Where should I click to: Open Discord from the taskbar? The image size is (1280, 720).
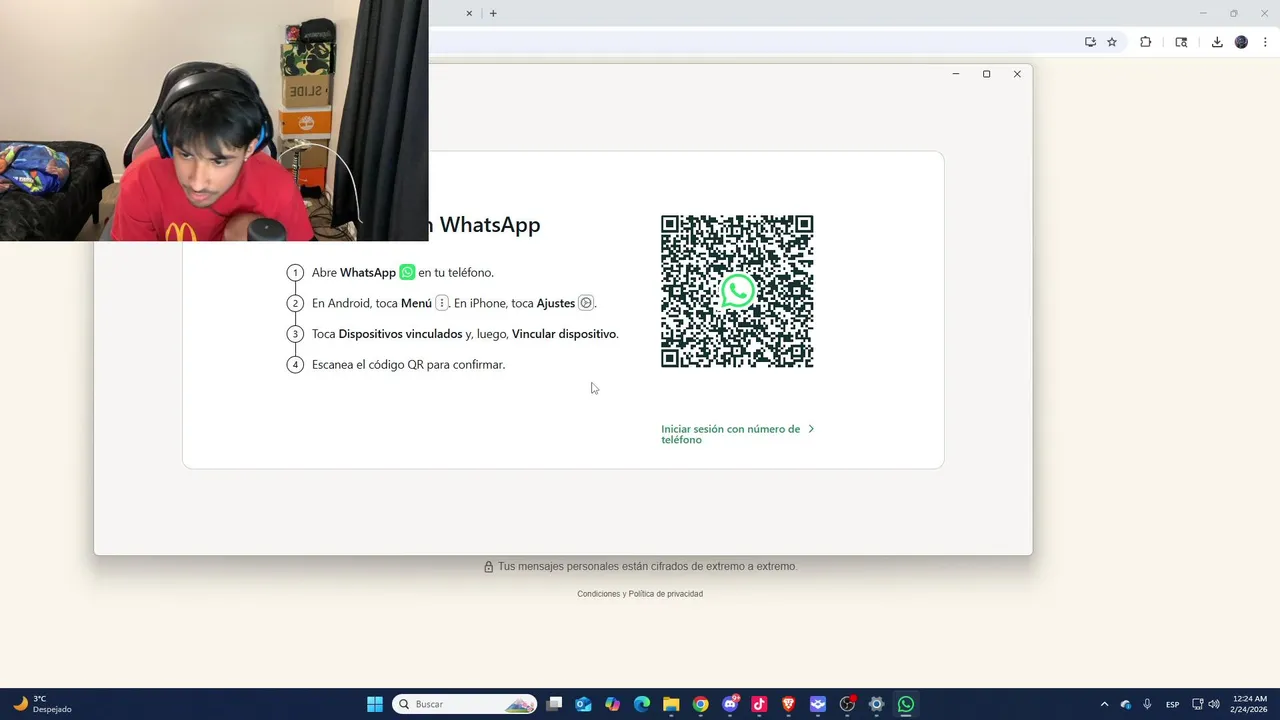coord(730,704)
